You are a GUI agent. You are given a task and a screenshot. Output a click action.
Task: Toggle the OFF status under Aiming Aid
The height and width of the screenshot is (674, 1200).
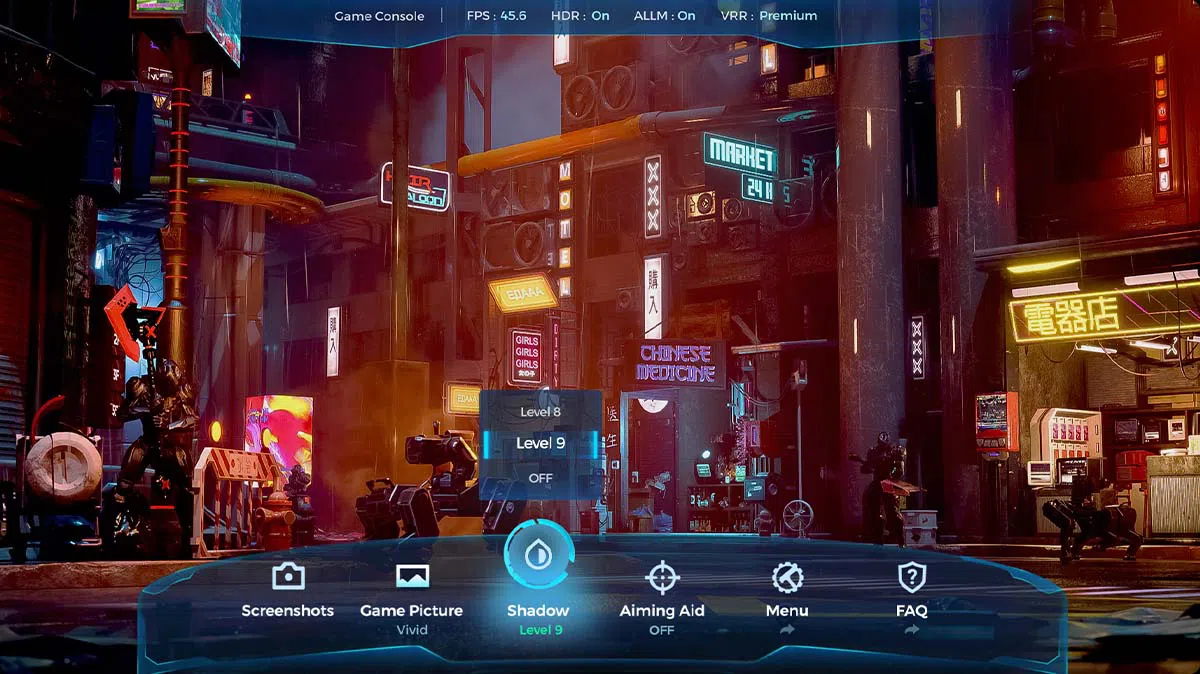(662, 630)
